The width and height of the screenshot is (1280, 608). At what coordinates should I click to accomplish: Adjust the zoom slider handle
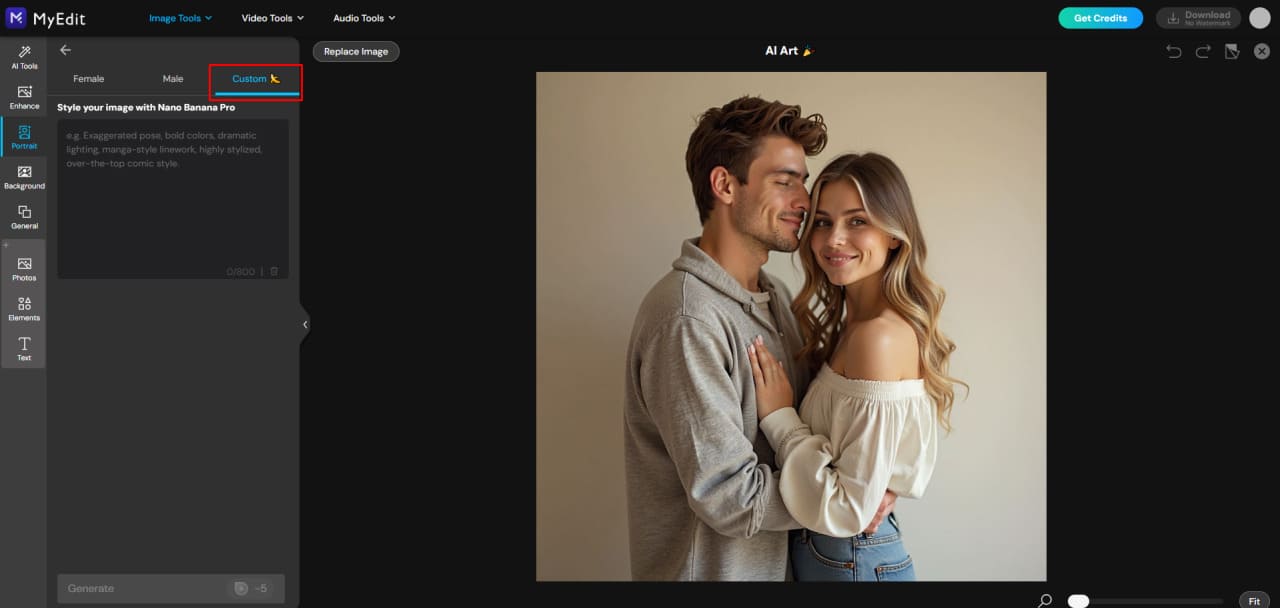(1078, 601)
